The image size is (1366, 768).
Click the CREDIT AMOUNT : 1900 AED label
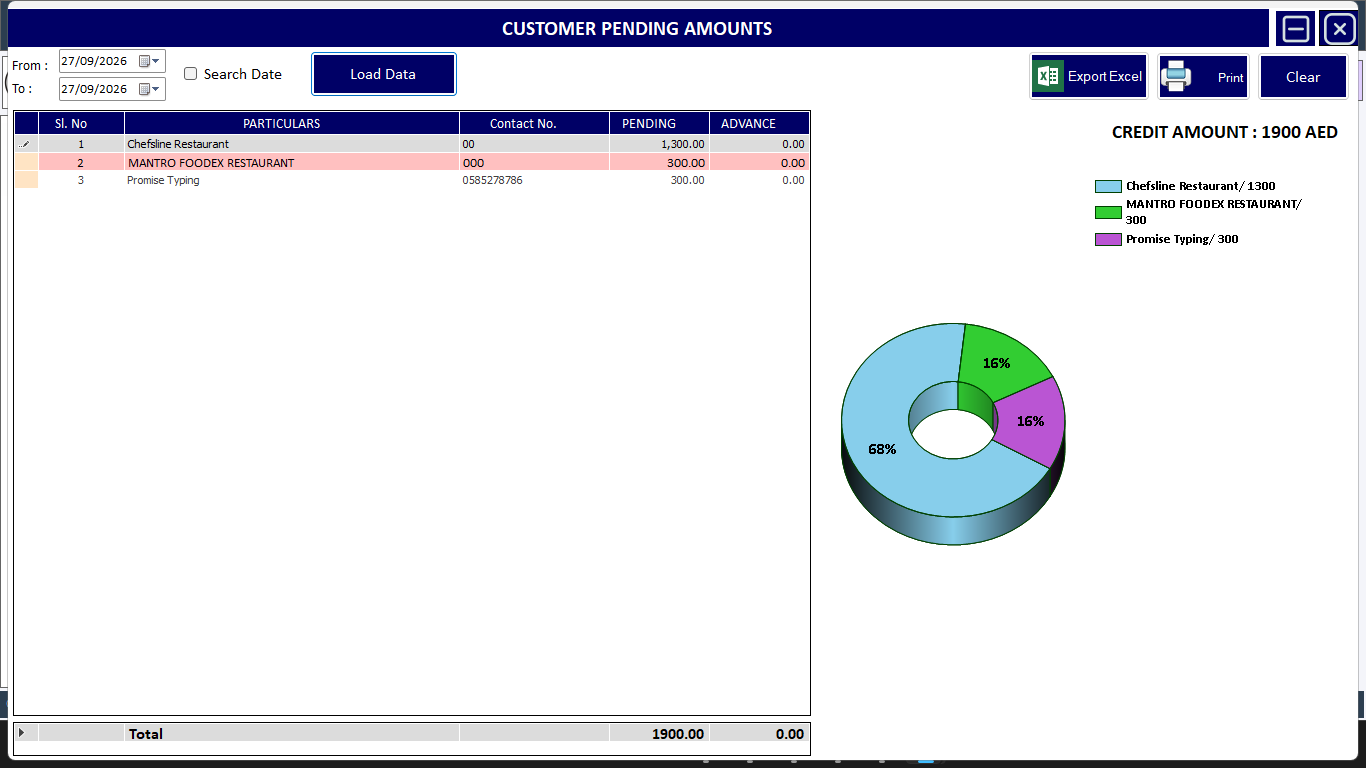1224,132
